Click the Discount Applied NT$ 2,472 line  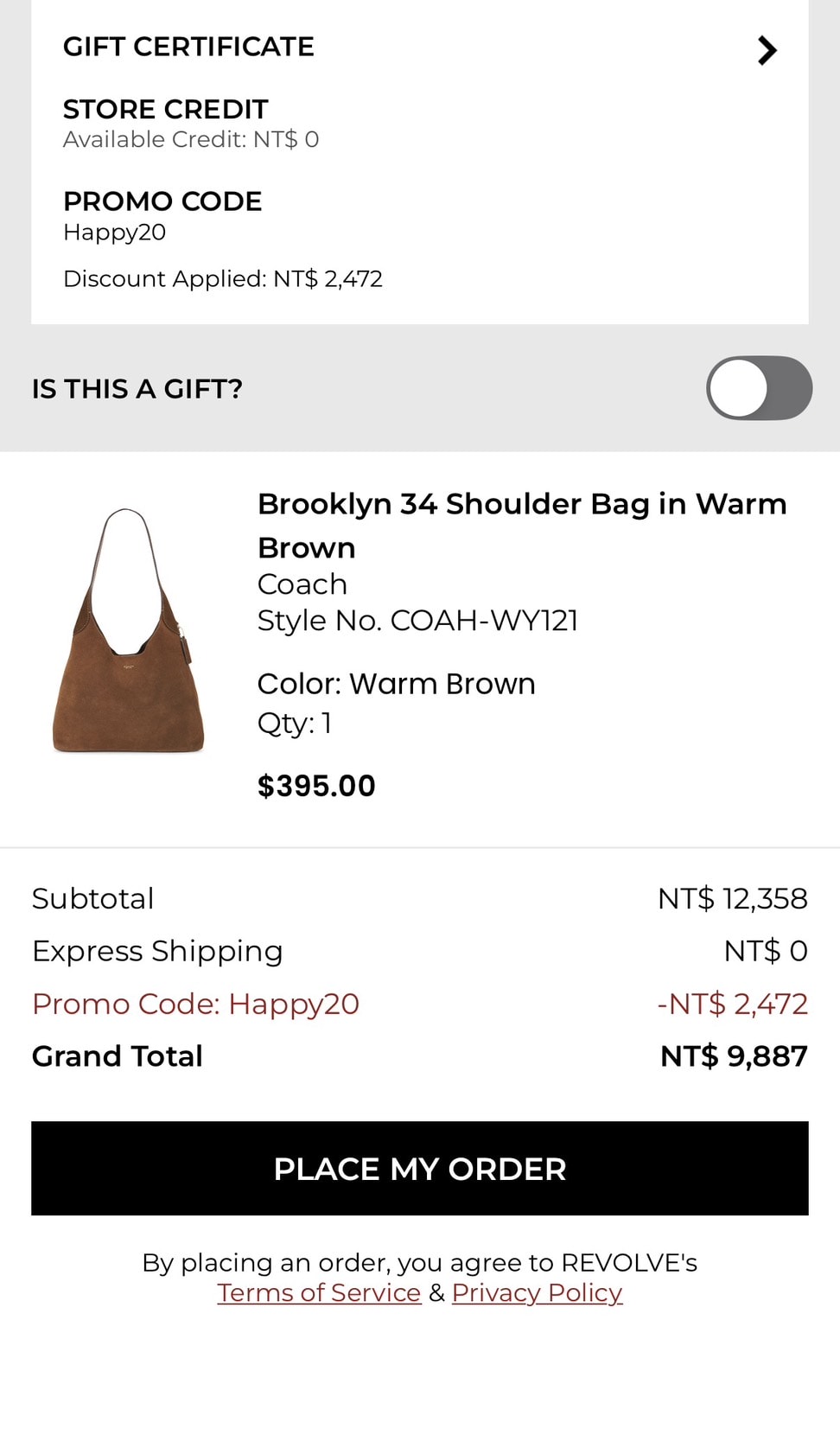(223, 278)
